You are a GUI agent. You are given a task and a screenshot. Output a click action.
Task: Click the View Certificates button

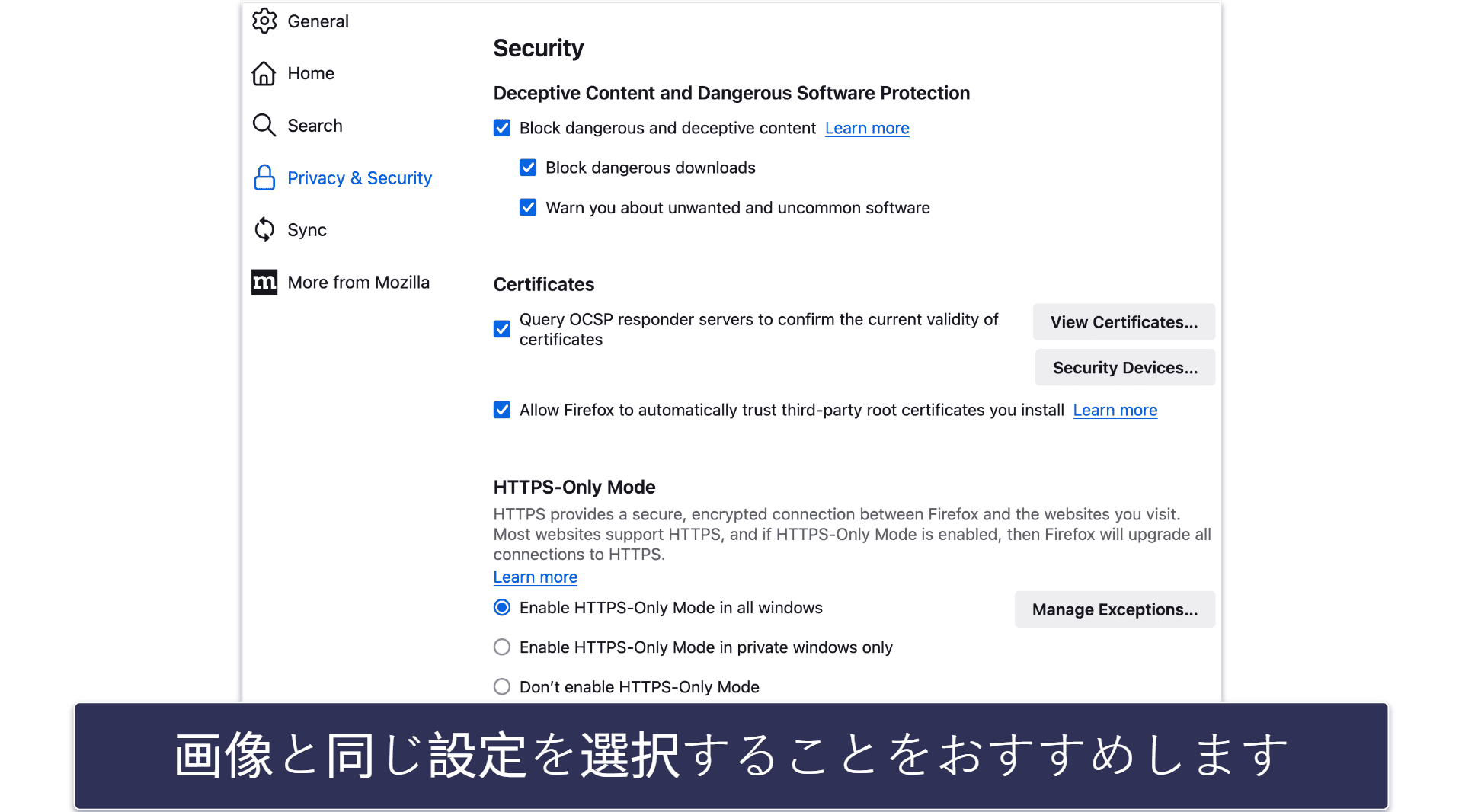coord(1124,322)
